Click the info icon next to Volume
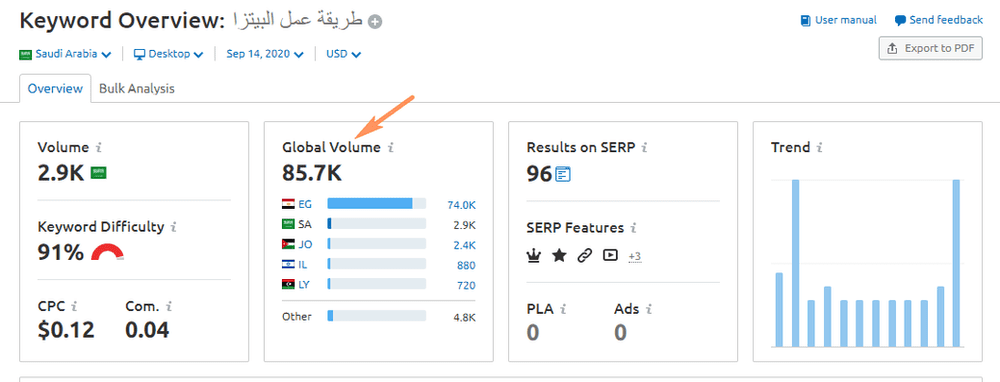This screenshot has height=382, width=1000. click(x=98, y=148)
